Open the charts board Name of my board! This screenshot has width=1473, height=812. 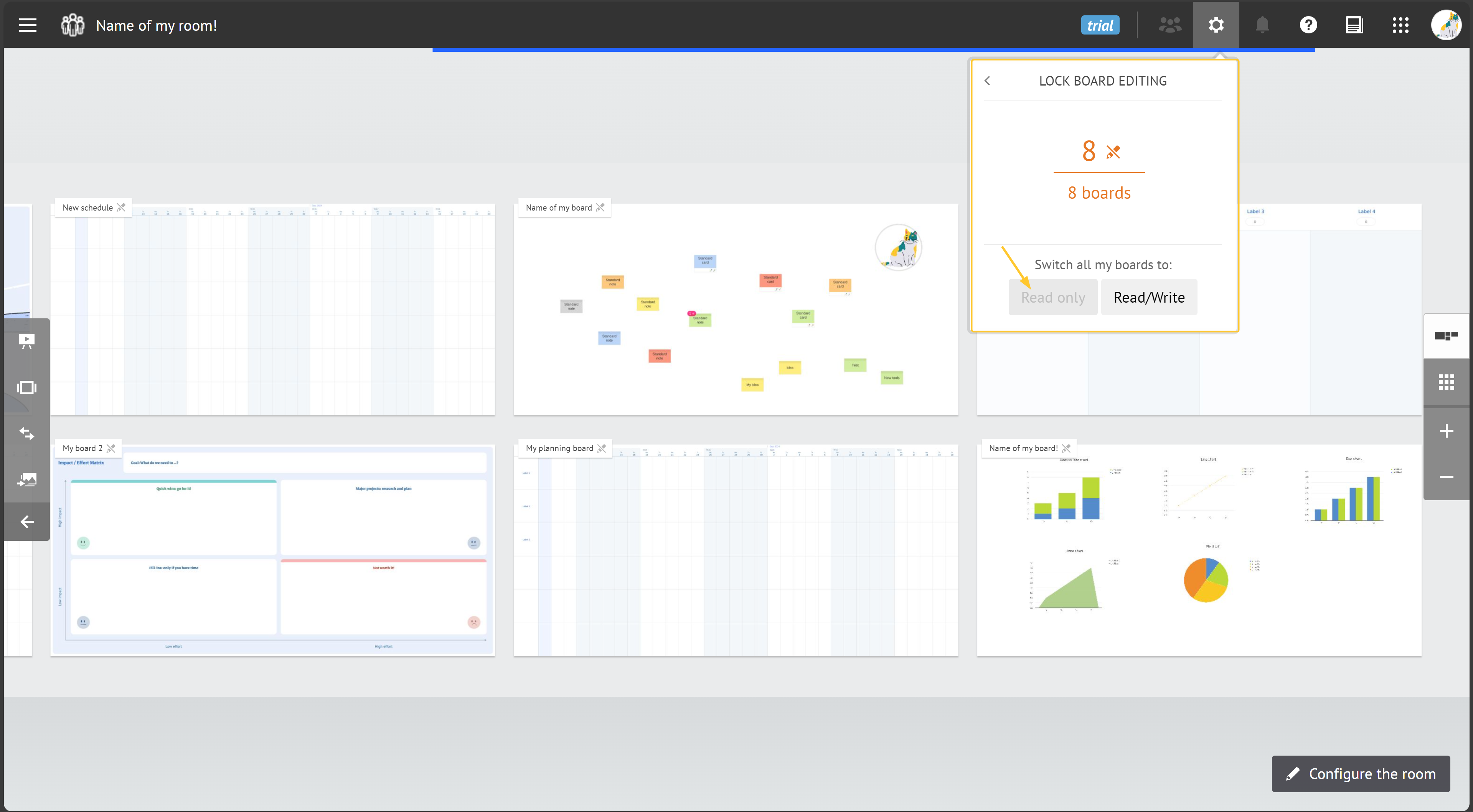coord(1199,550)
